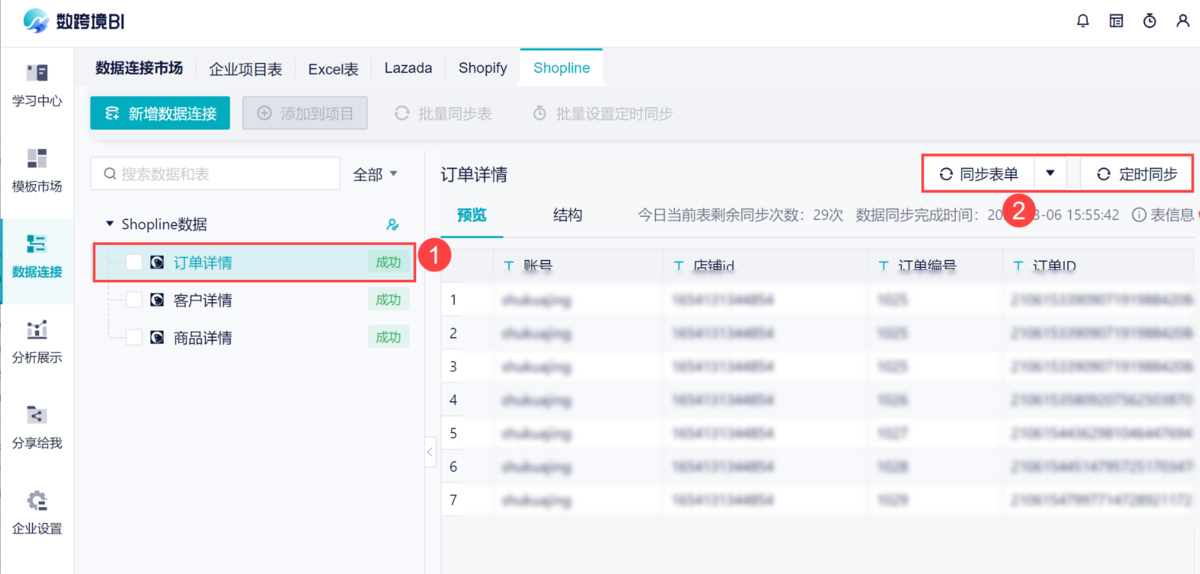Go to 模板市场 in the sidebar
Viewport: 1200px width, 574px height.
click(37, 170)
